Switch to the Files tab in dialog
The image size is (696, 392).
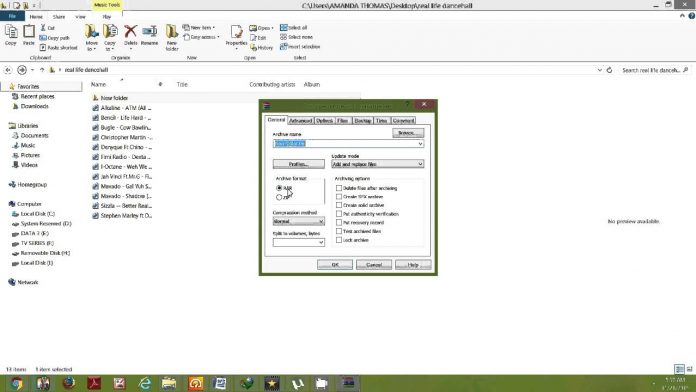coord(342,121)
